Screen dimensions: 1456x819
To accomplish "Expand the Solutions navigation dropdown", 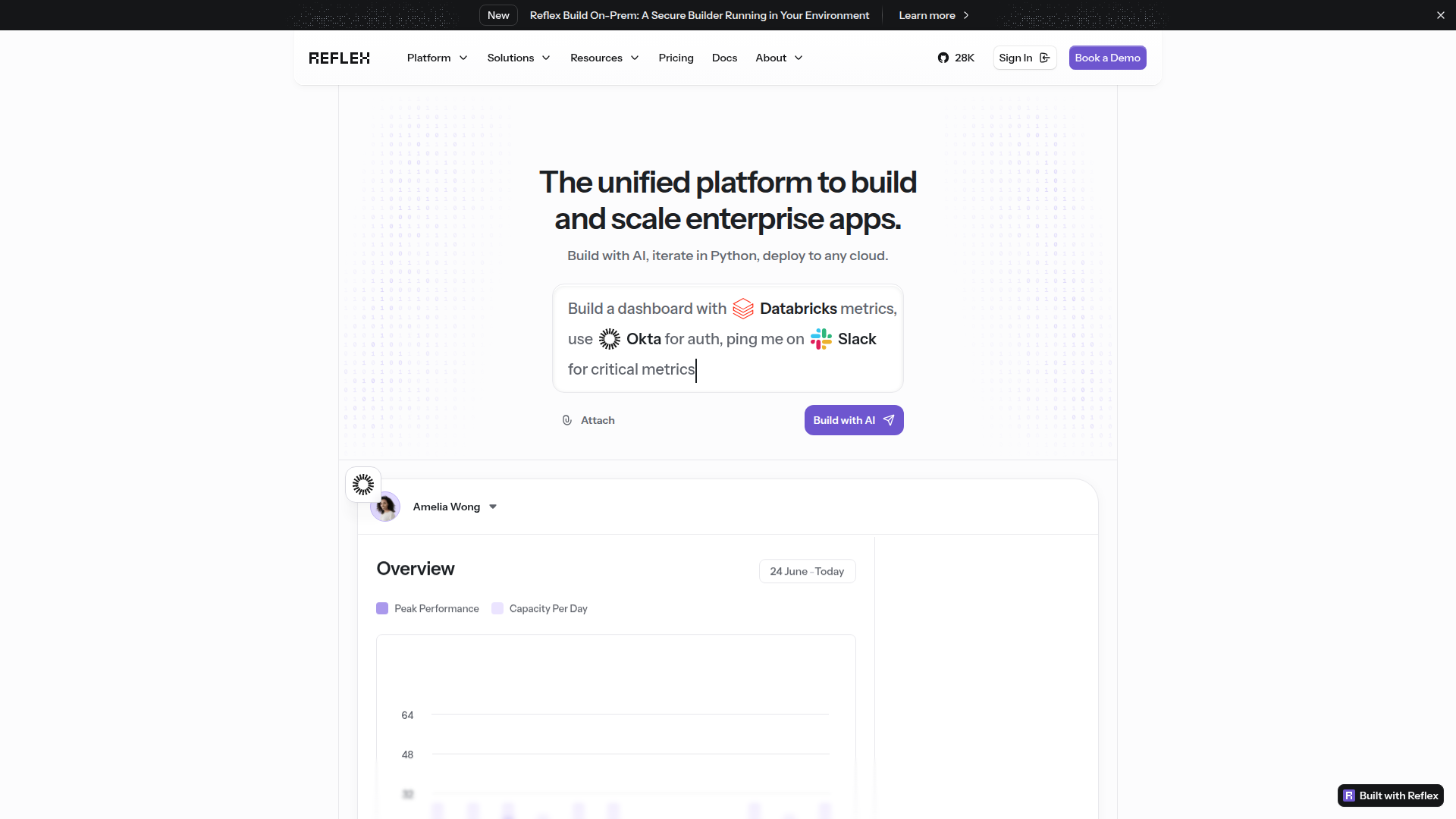I will point(519,58).
